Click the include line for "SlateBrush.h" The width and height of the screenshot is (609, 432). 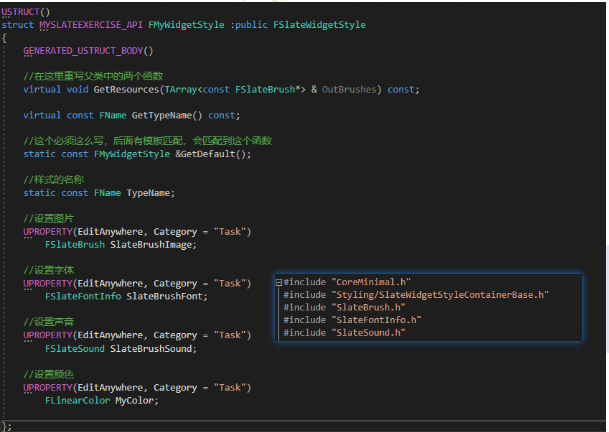(344, 307)
